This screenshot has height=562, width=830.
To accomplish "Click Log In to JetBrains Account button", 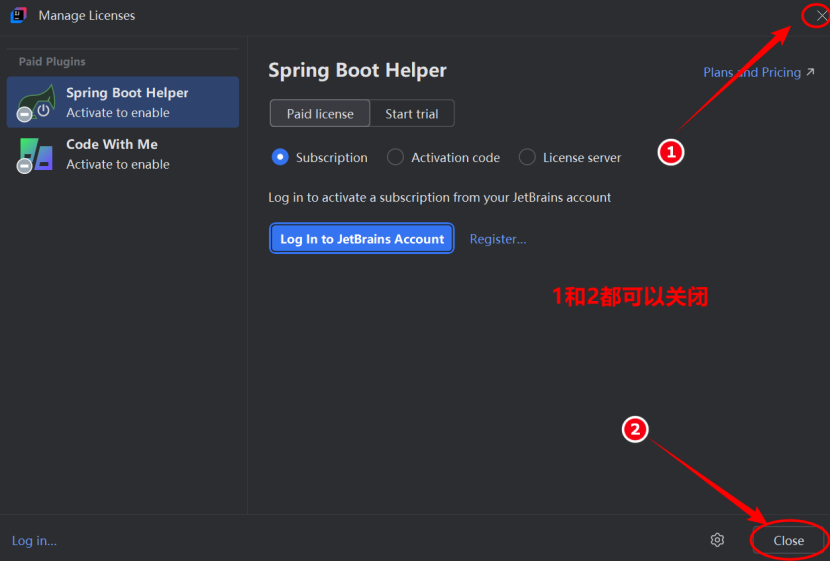I will pyautogui.click(x=362, y=239).
